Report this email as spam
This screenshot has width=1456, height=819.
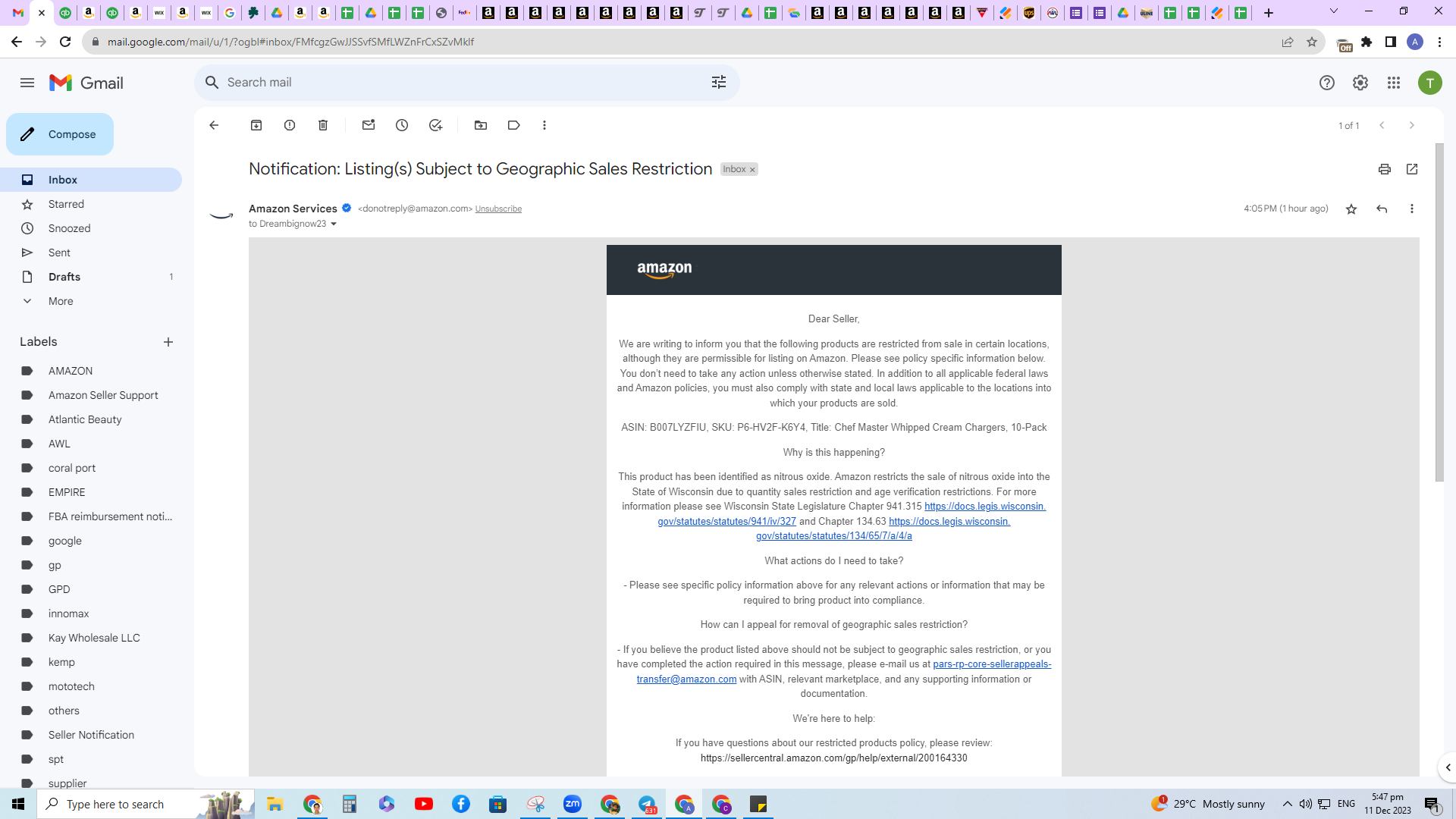click(x=290, y=125)
